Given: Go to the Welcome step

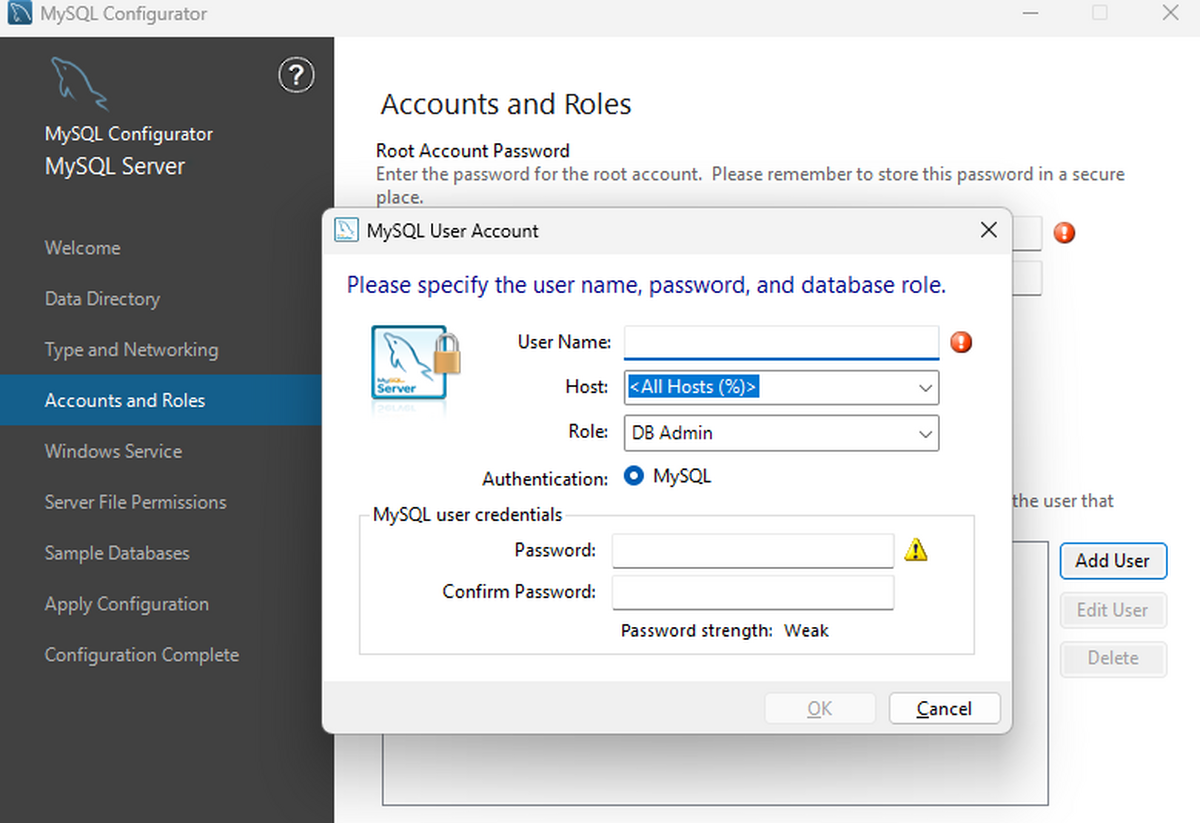Looking at the screenshot, I should [83, 248].
